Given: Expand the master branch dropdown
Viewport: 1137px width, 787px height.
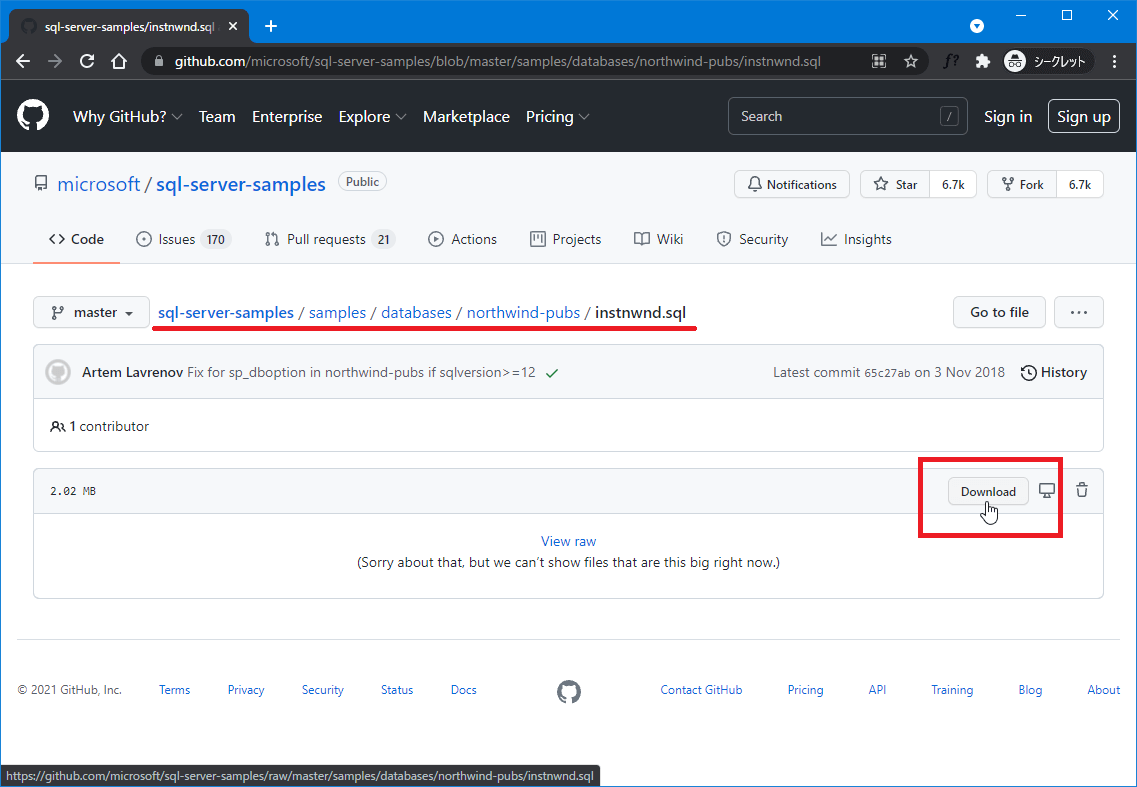Looking at the screenshot, I should click(91, 312).
